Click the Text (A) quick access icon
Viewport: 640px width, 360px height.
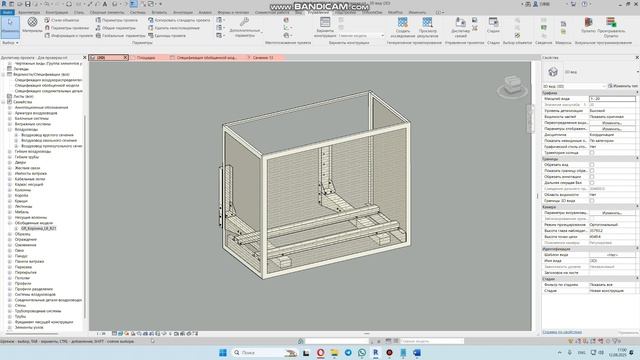click(x=105, y=4)
